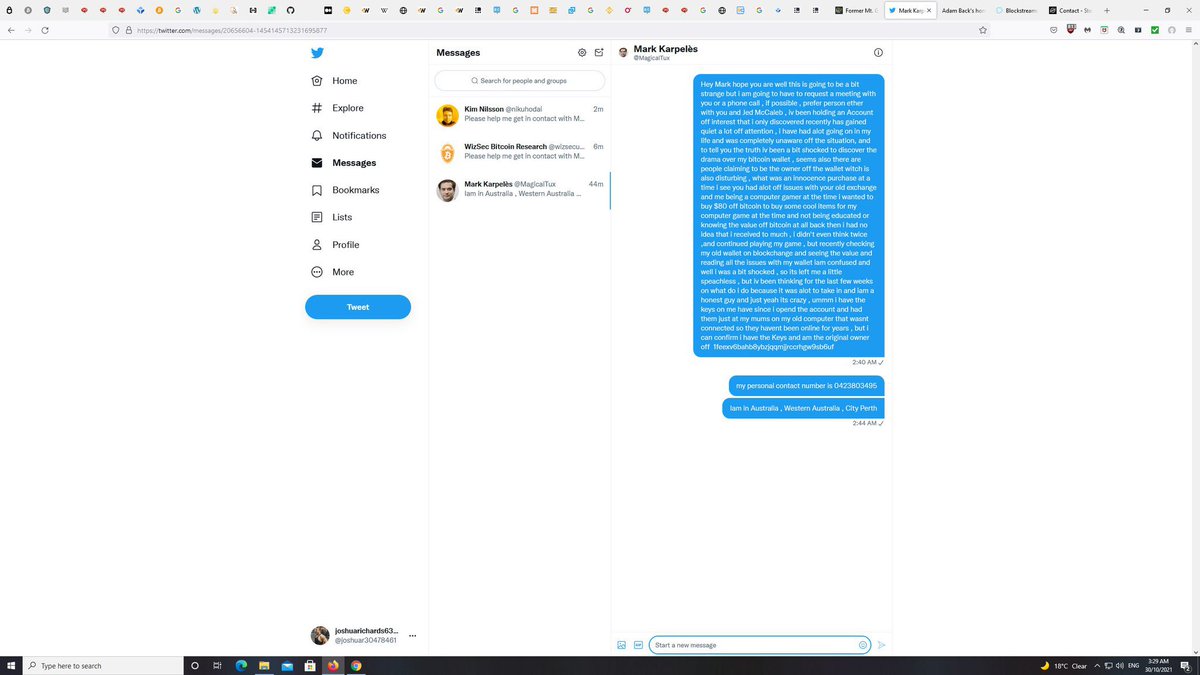This screenshot has height=675, width=1200.
Task: Switch to the Blockstream browser tab
Action: pyautogui.click(x=1016, y=10)
